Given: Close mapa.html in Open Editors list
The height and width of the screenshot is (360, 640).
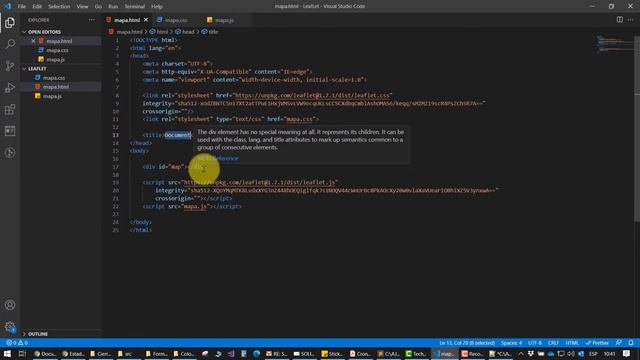Looking at the screenshot, I should tap(33, 41).
